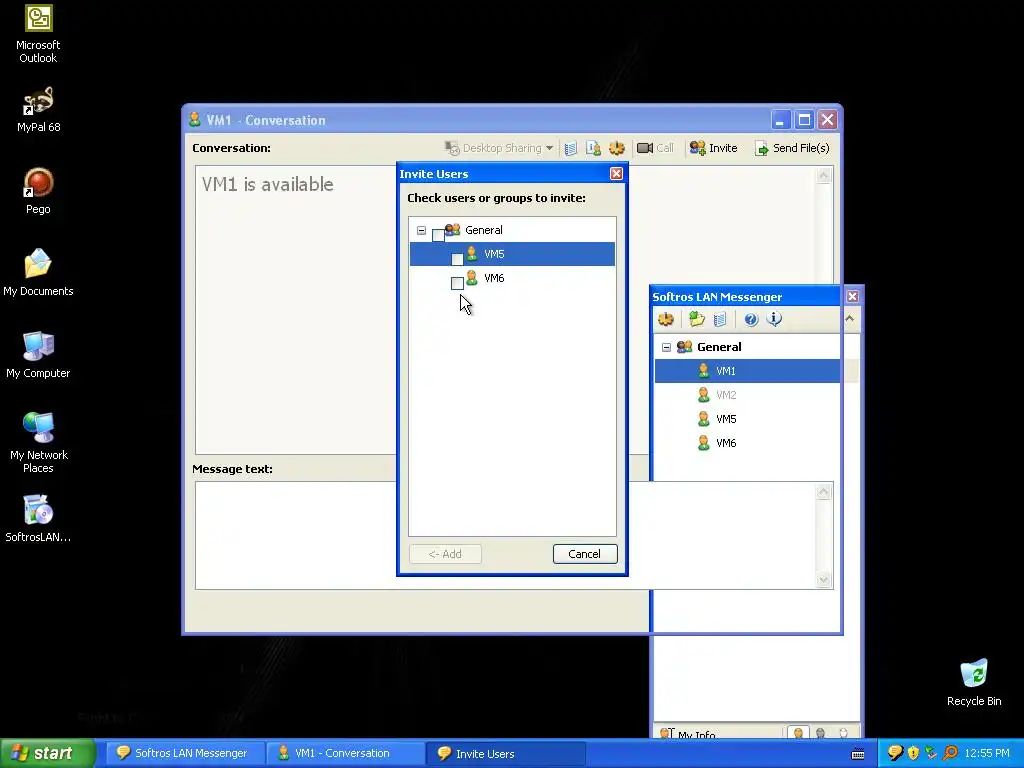Click message text scrollbar up arrow
Screen dimensions: 1024x768
pyautogui.click(x=824, y=491)
